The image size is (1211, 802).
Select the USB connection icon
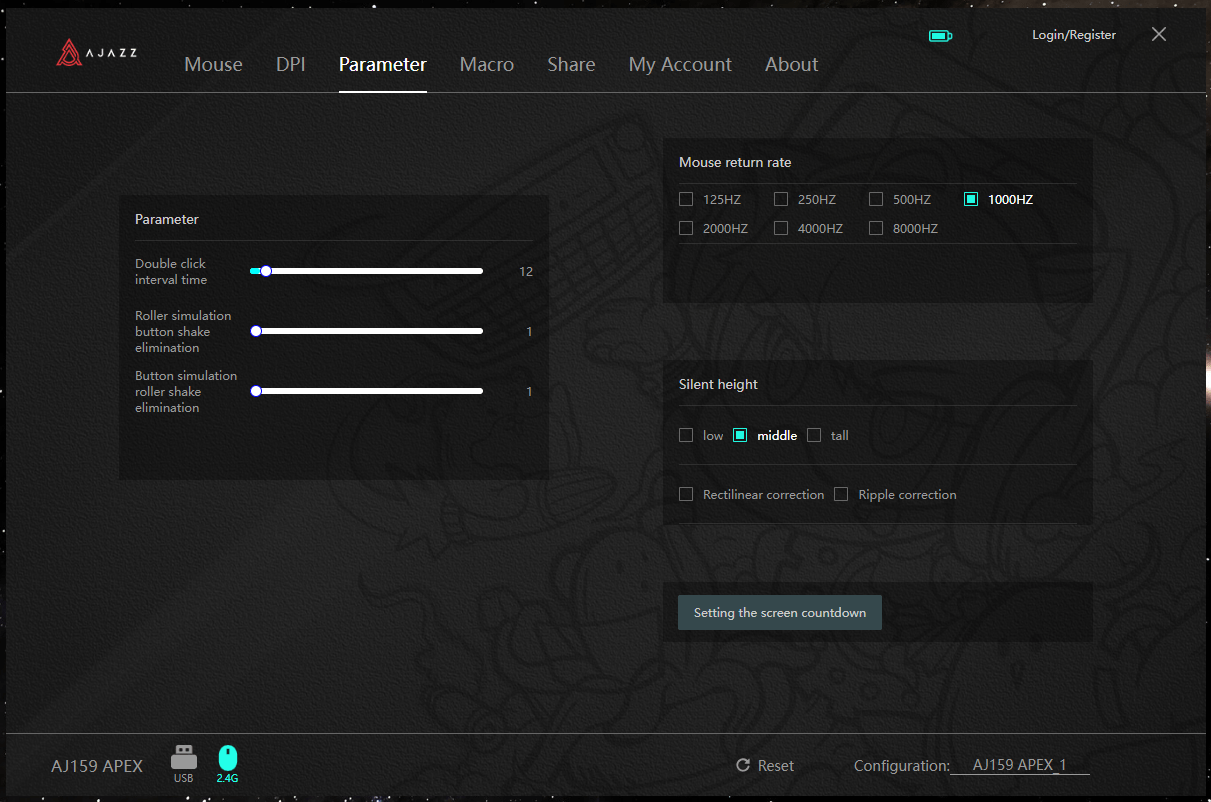pyautogui.click(x=183, y=756)
